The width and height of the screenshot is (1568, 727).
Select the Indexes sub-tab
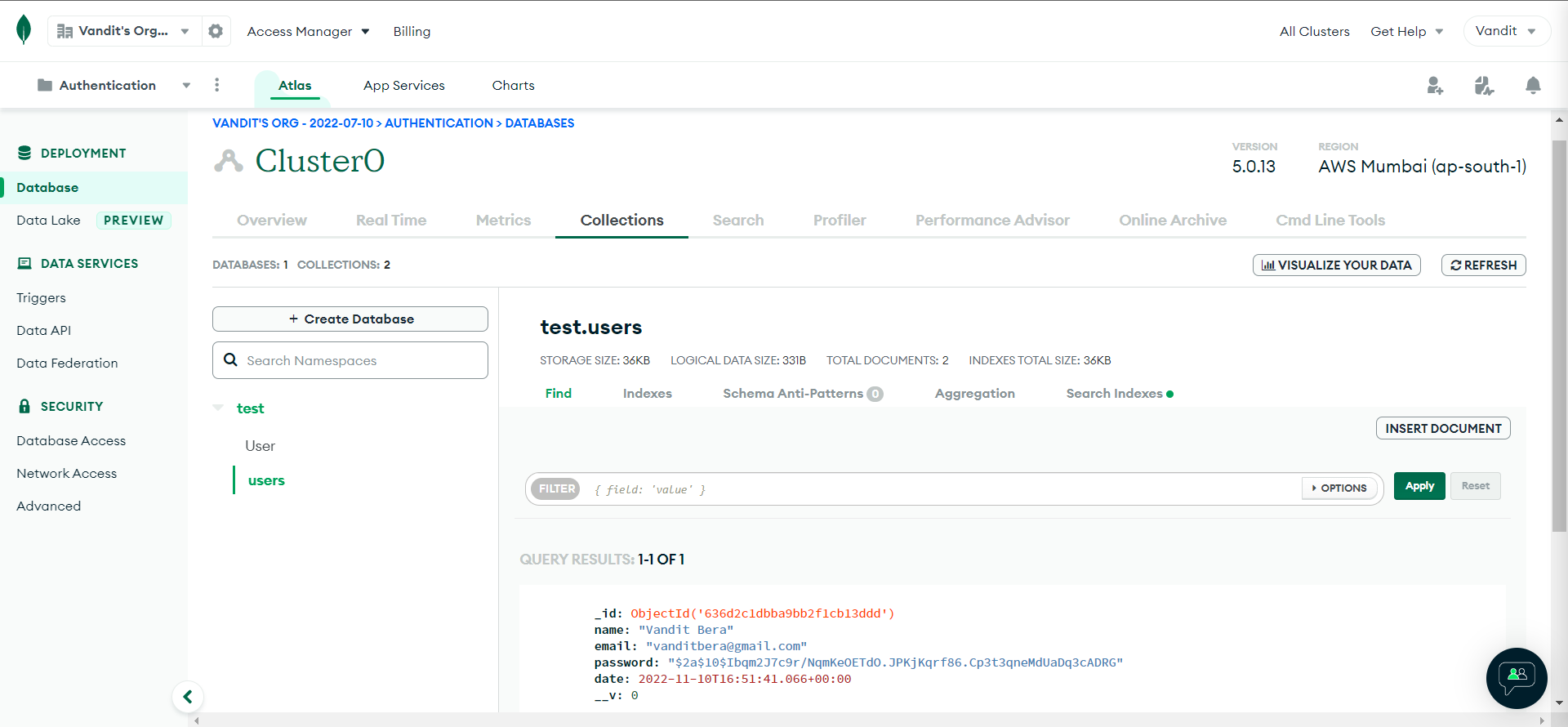point(648,393)
